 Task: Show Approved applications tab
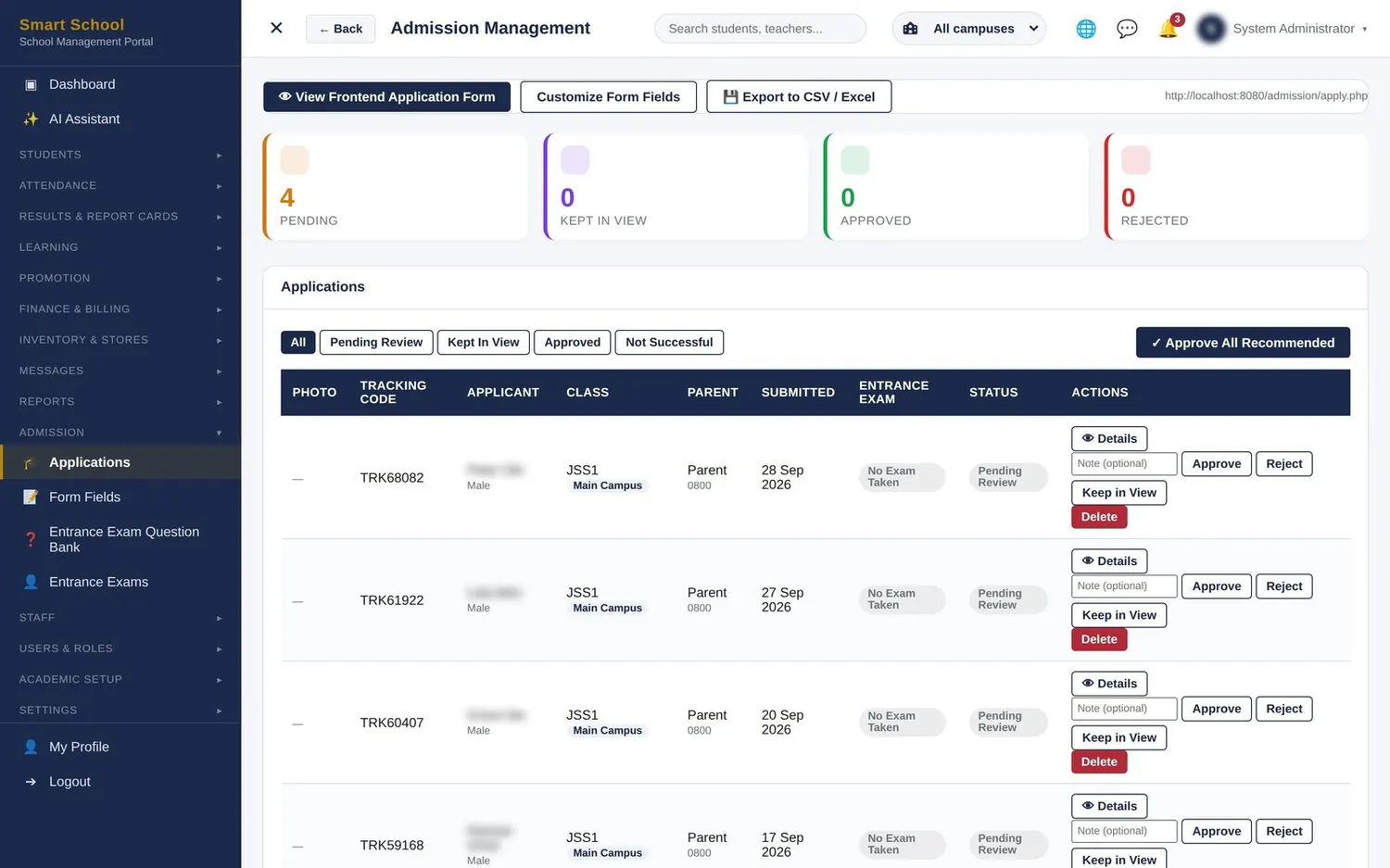(573, 342)
